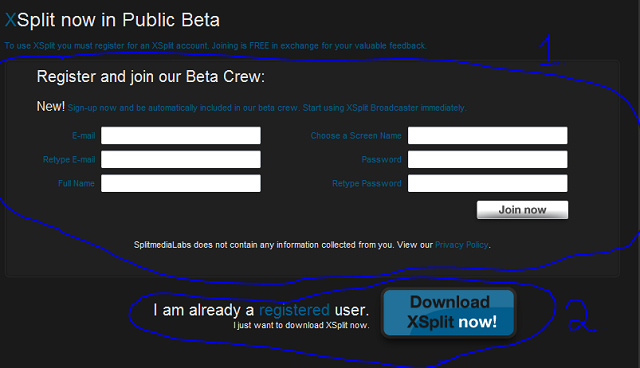Follow the blue 'registered' link

[294, 310]
